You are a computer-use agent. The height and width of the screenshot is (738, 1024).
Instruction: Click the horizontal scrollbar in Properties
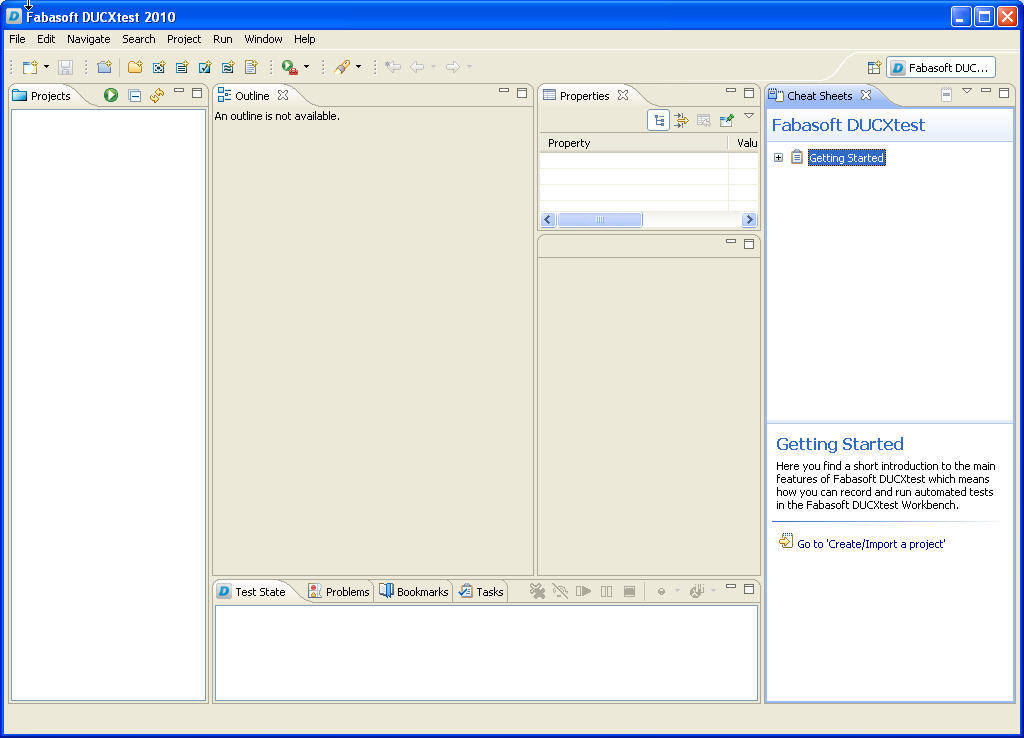click(600, 219)
